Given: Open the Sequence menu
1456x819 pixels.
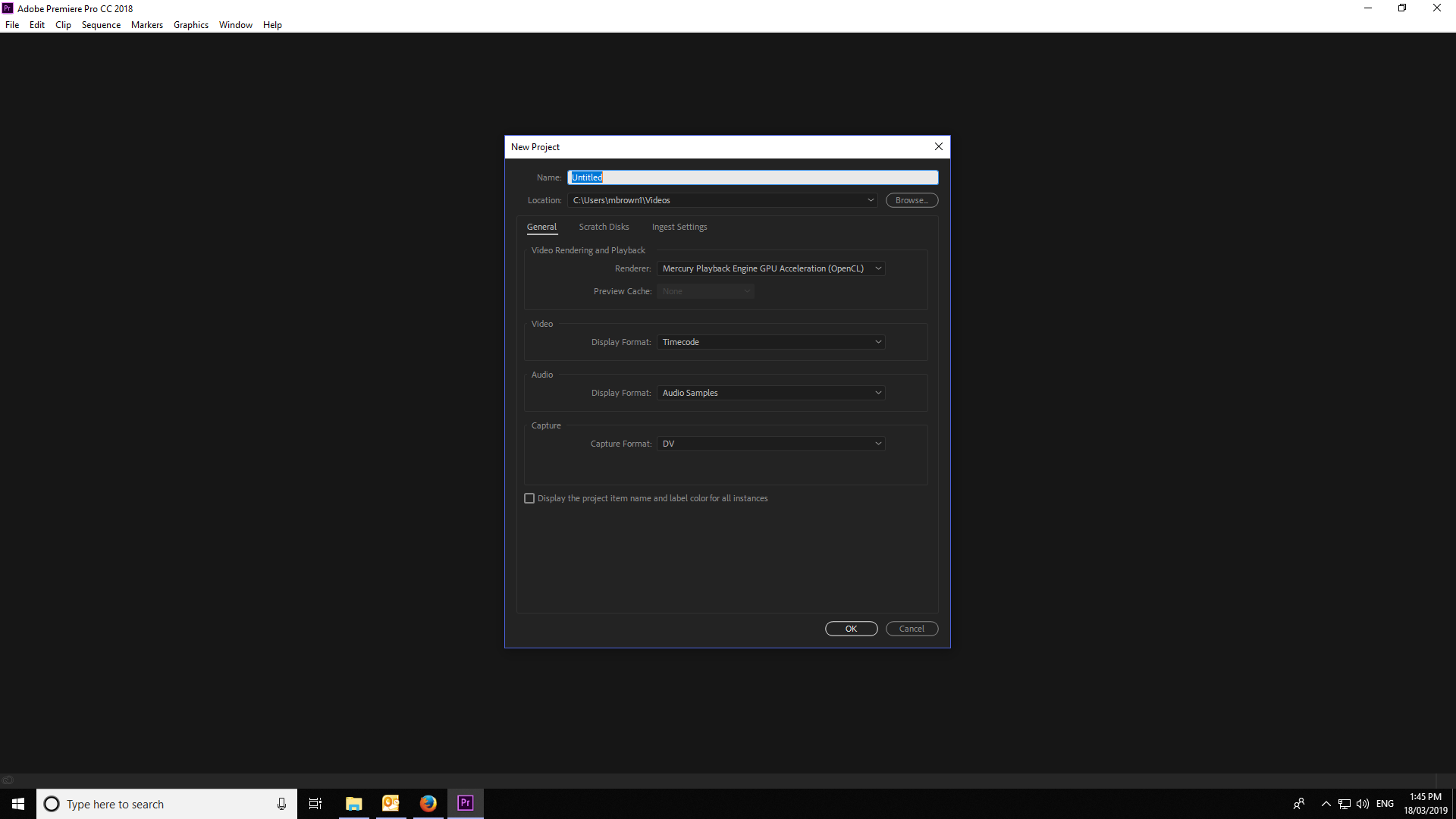Looking at the screenshot, I should 101,25.
